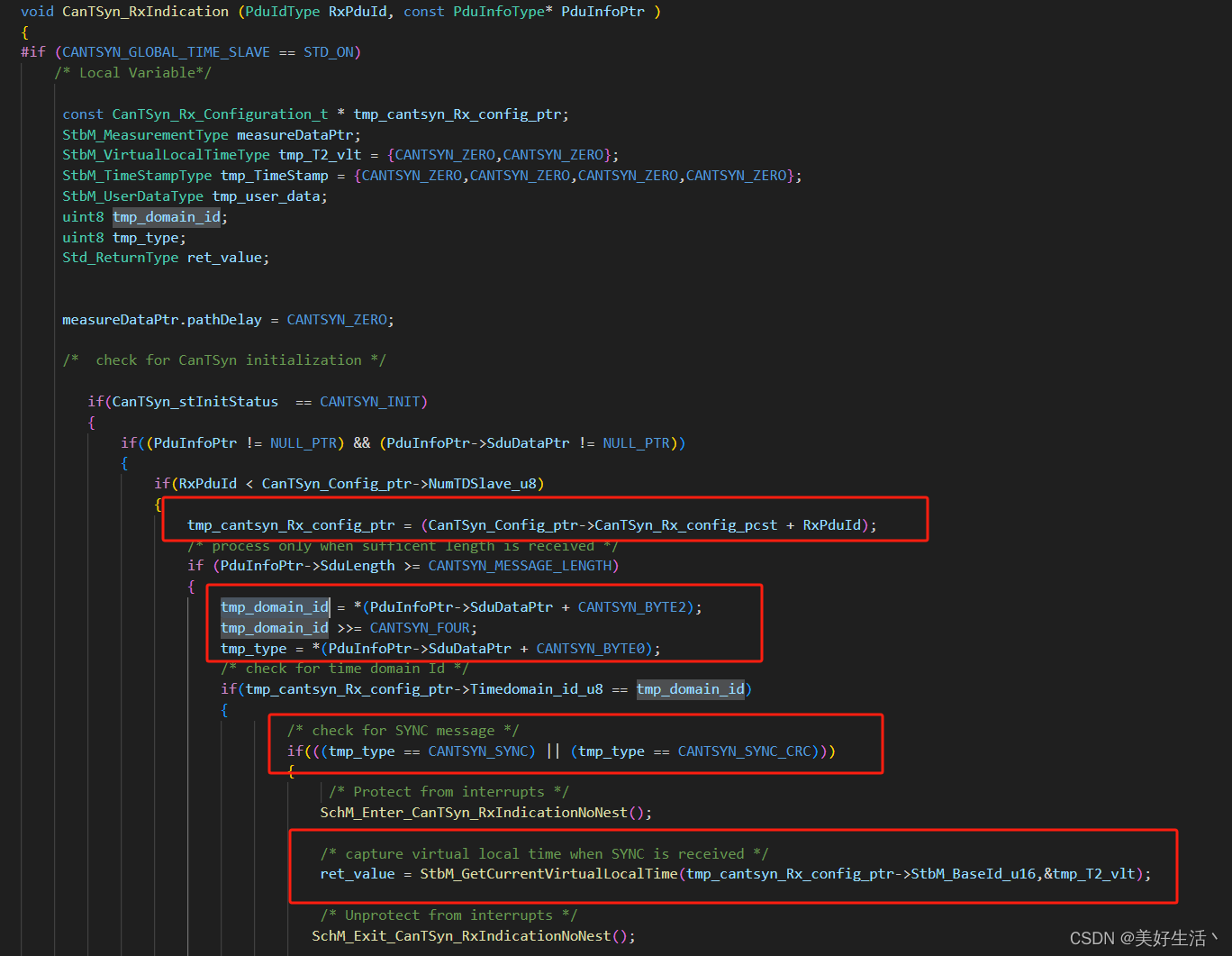Image resolution: width=1232 pixels, height=956 pixels.
Task: Select the tmp_TimeStamp variable name
Action: 275,176
